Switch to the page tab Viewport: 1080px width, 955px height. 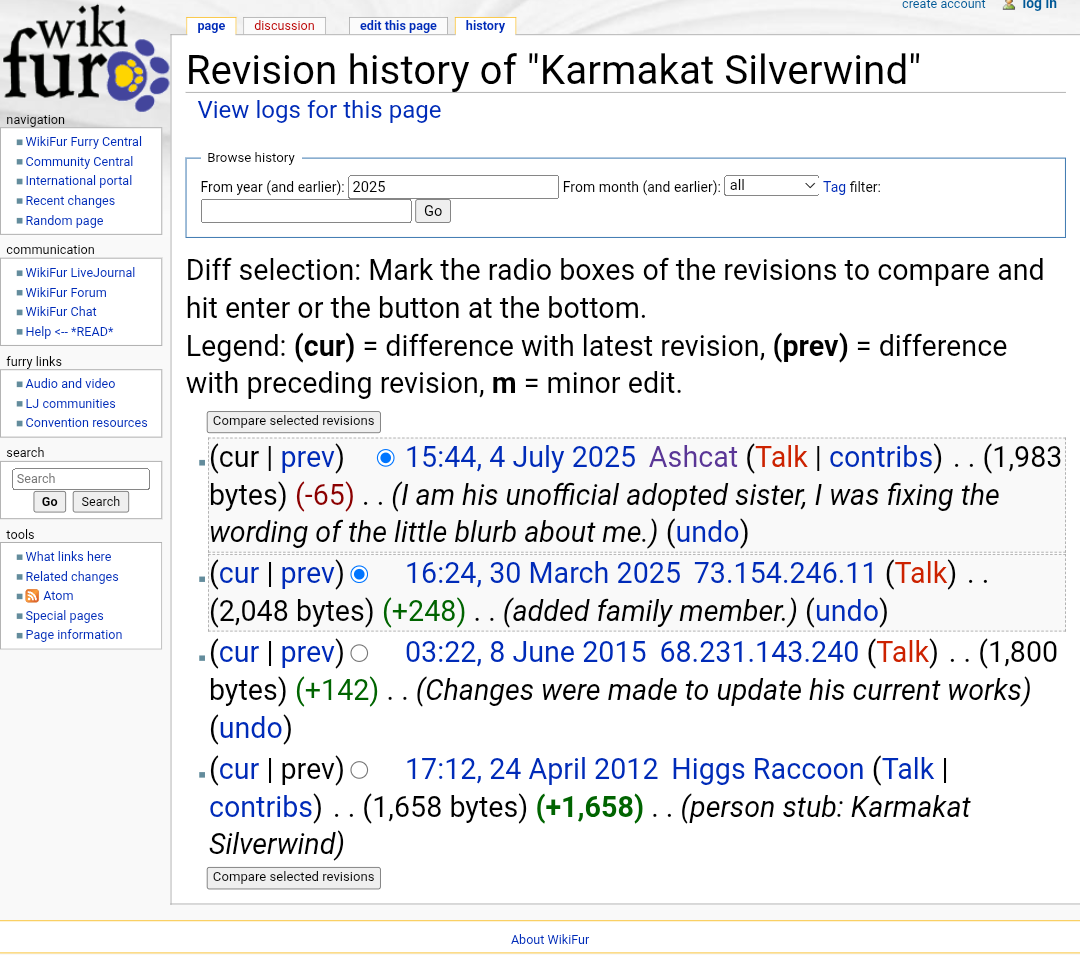[x=211, y=26]
